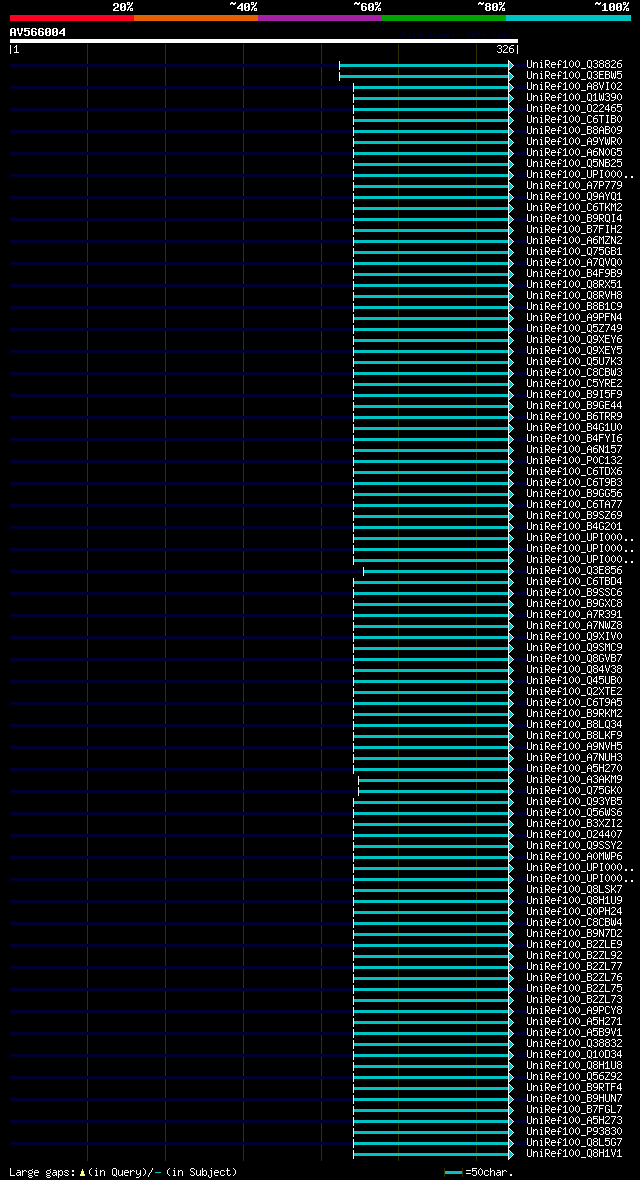Open hit UniRef100_Q75GB1
The width and height of the screenshot is (640, 1180).
pyautogui.click(x=574, y=251)
